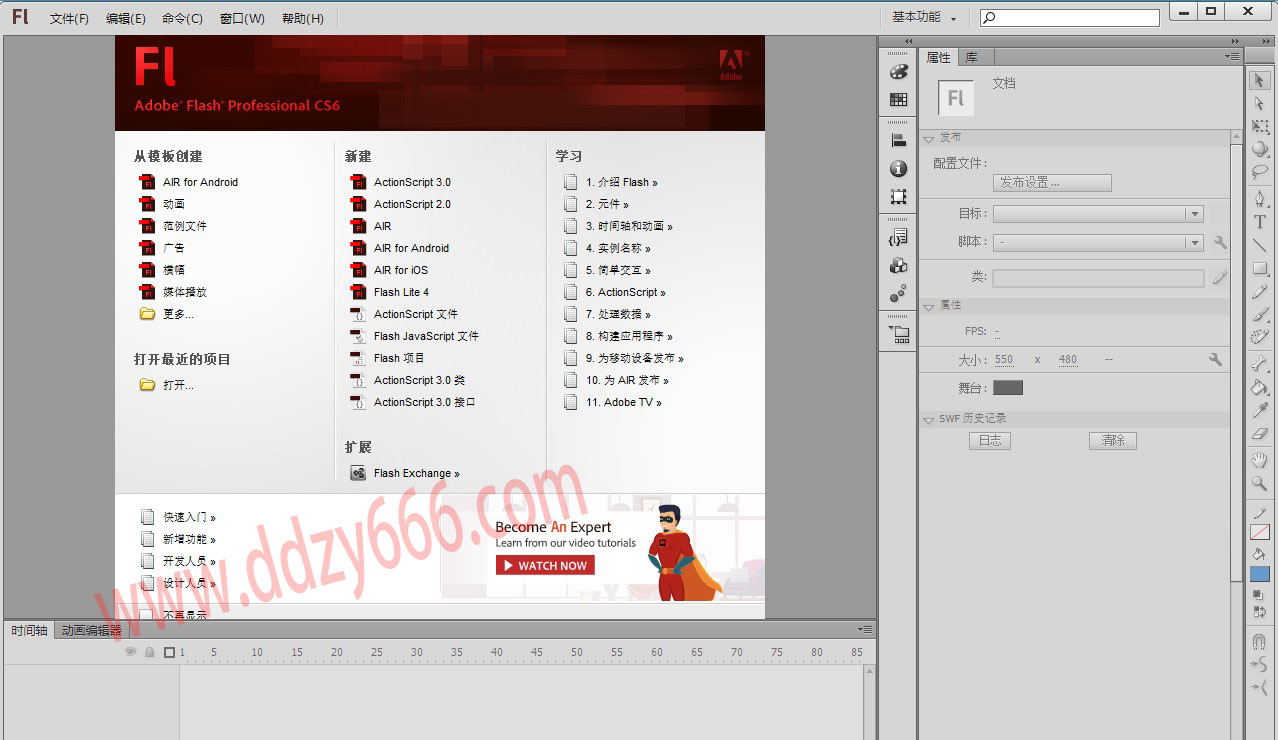The image size is (1278, 740).
Task: Click the black and white colors icon
Action: [x=1260, y=595]
